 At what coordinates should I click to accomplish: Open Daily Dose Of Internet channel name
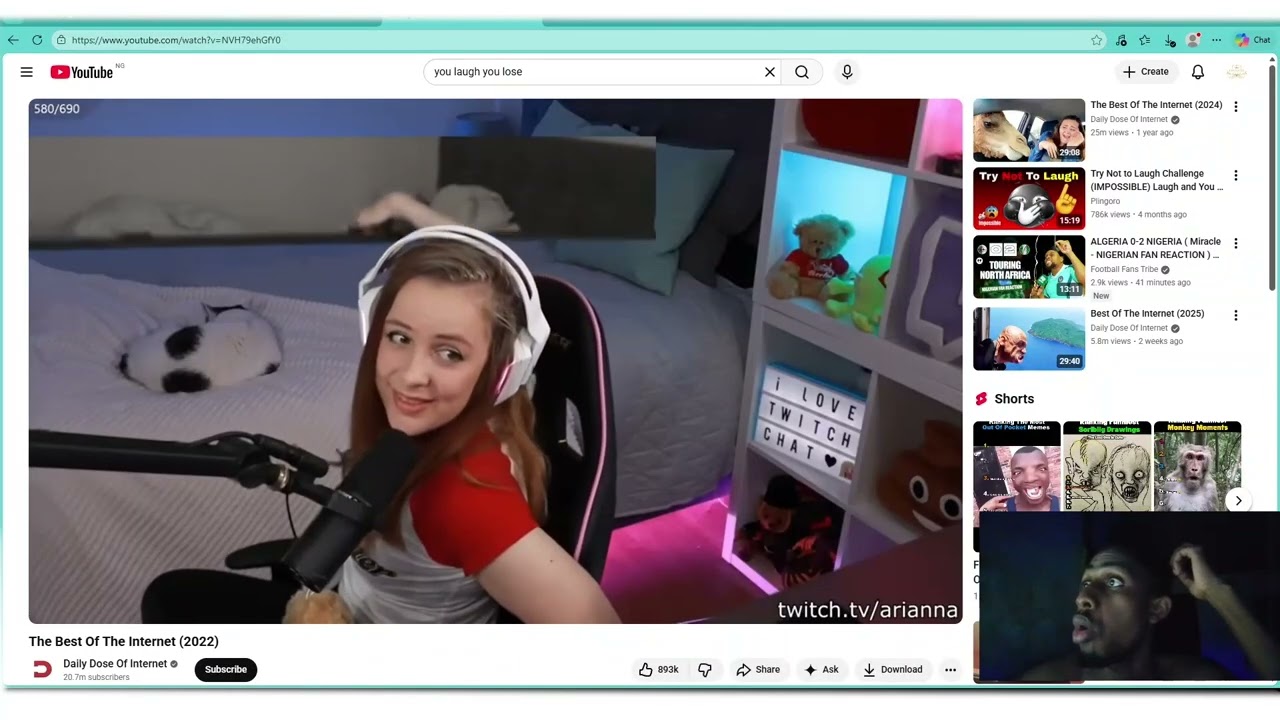(115, 664)
